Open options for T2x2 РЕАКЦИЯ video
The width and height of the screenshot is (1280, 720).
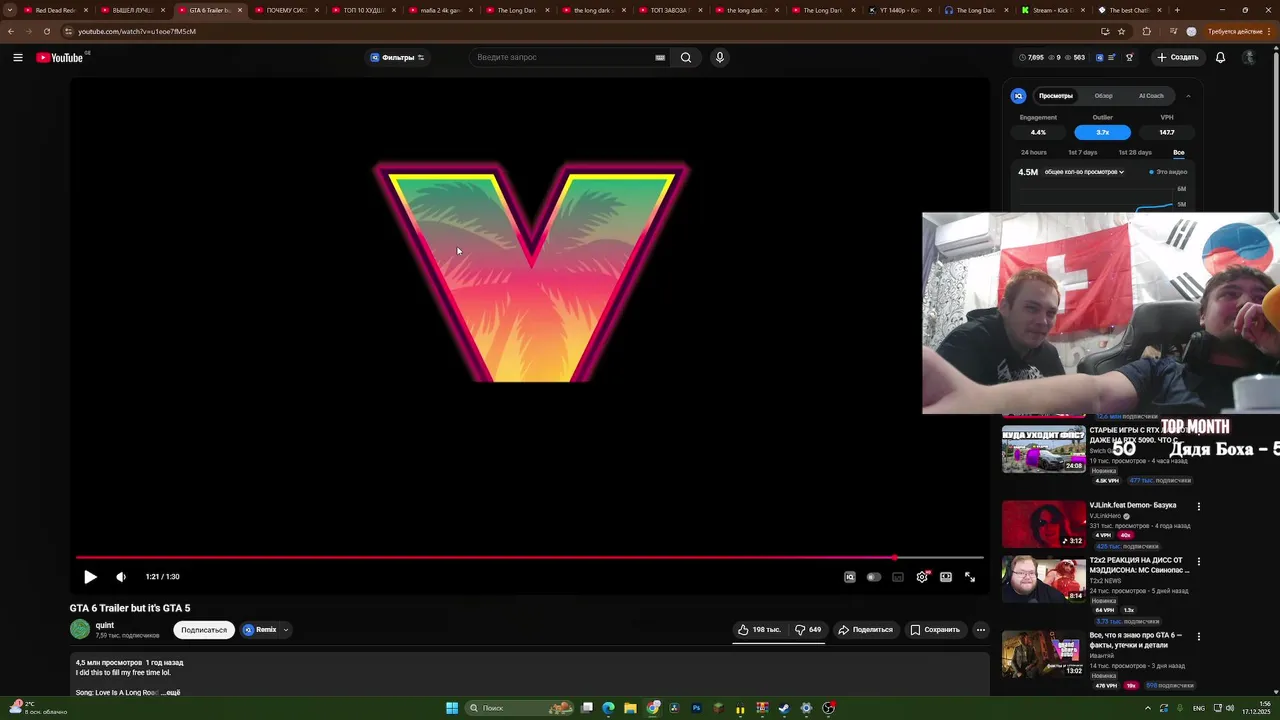pyautogui.click(x=1199, y=562)
